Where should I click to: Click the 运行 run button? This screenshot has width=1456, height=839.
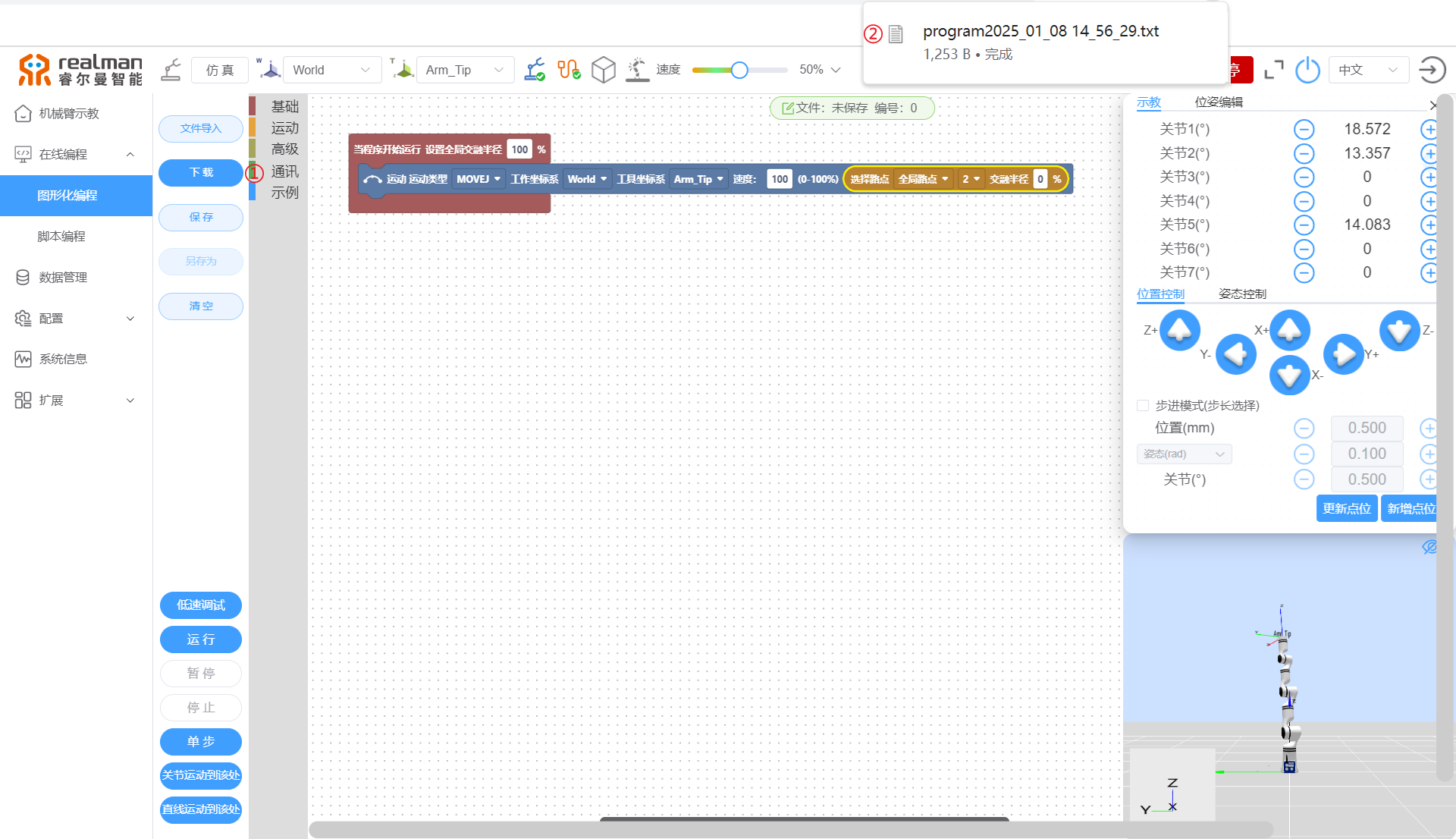[x=201, y=639]
